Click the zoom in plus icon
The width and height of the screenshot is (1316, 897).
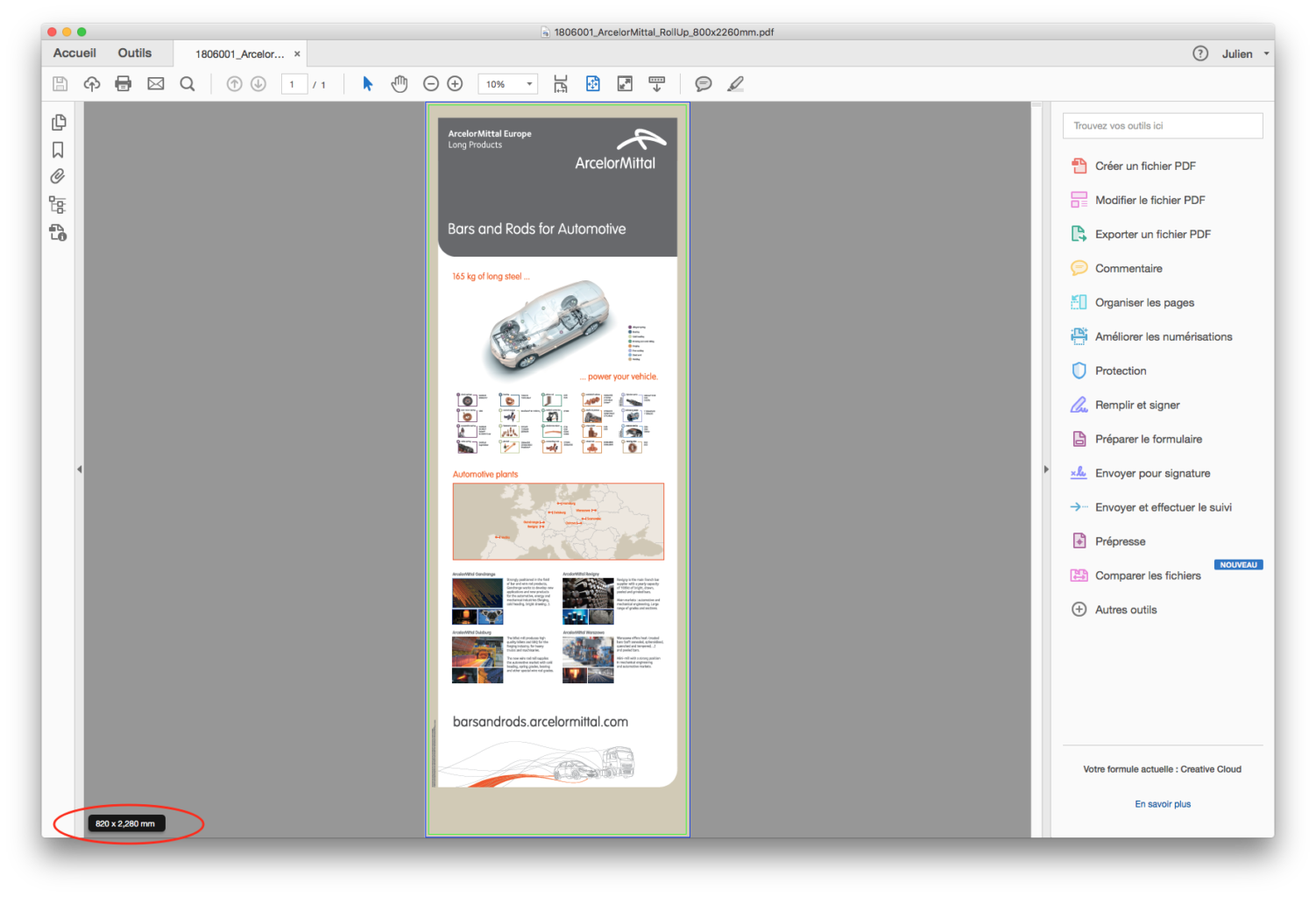tap(455, 84)
